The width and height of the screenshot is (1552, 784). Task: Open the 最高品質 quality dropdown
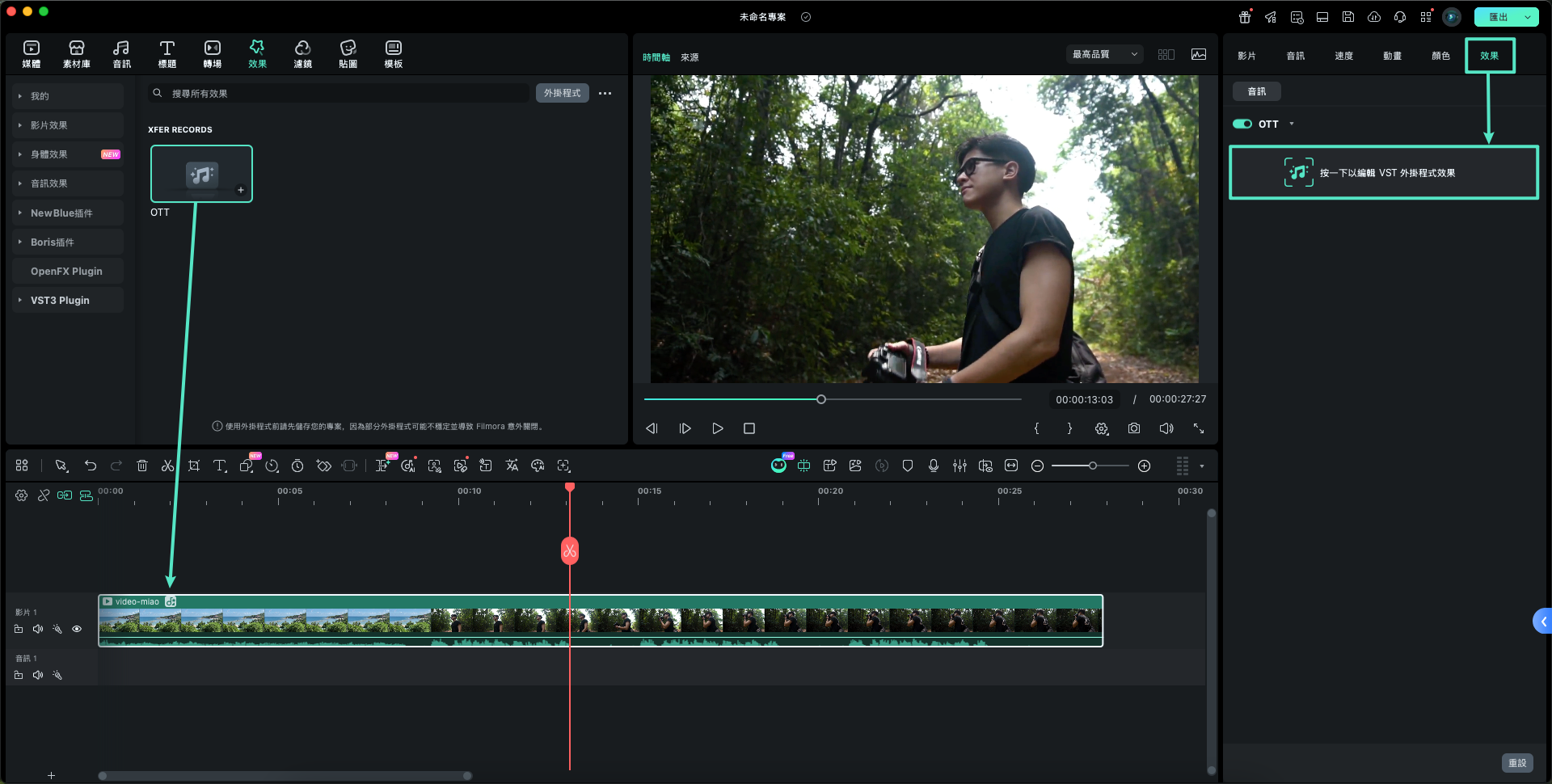point(1103,54)
